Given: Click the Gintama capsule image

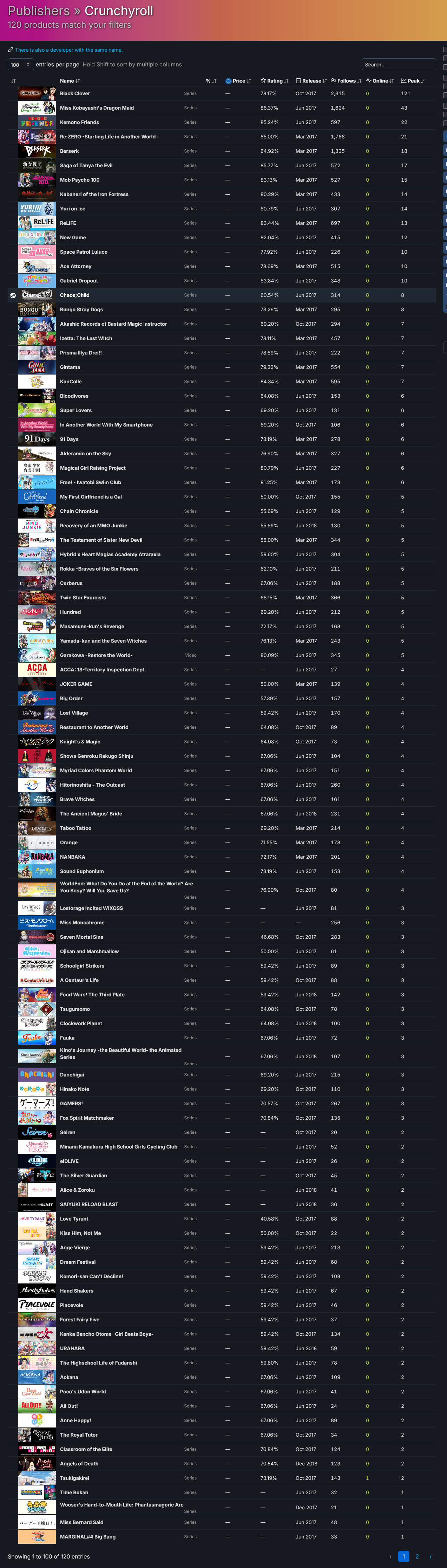Looking at the screenshot, I should tap(37, 367).
